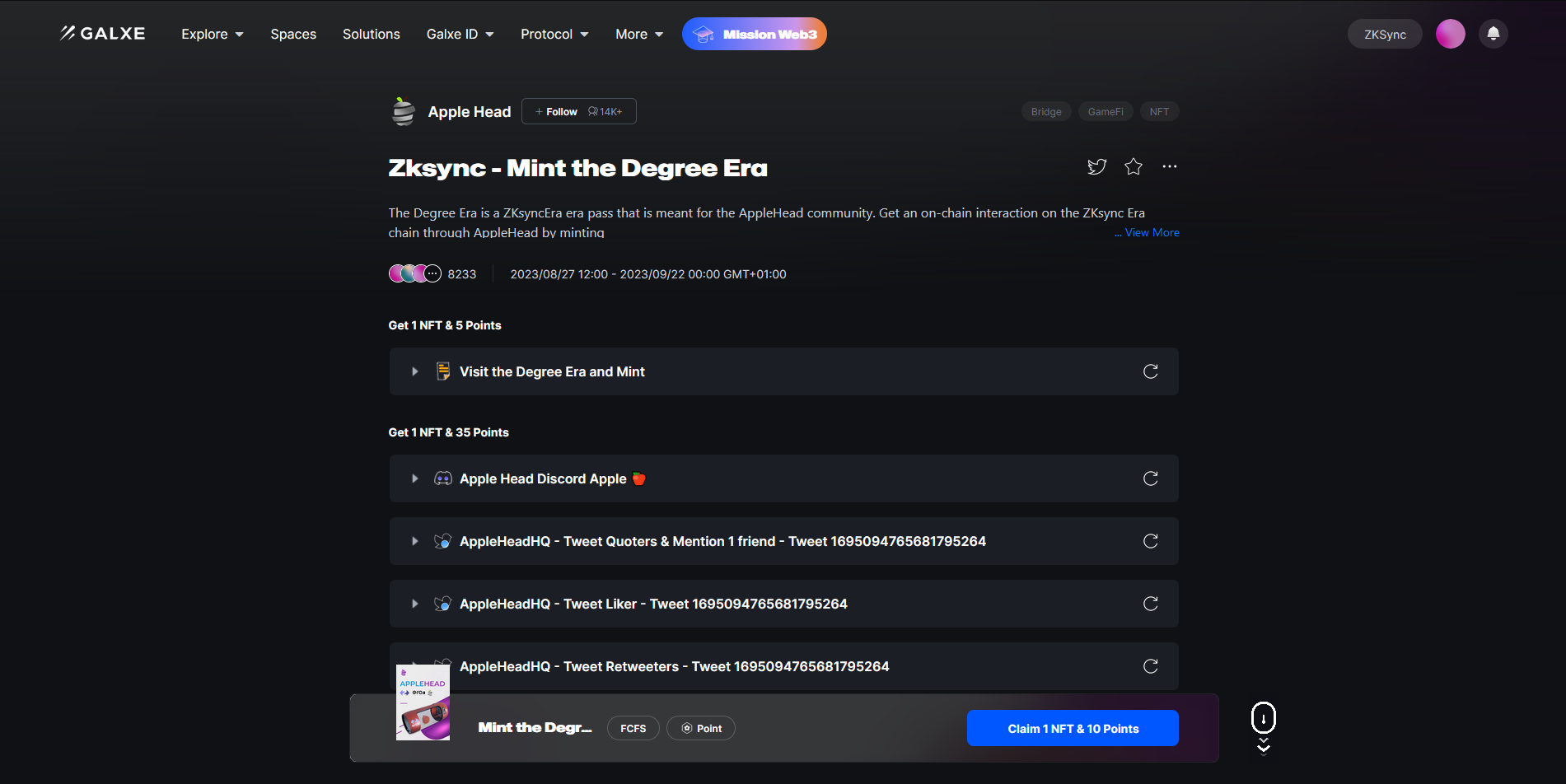This screenshot has width=1566, height=784.
Task: Refresh the Tweet Liker task status
Action: [1150, 604]
